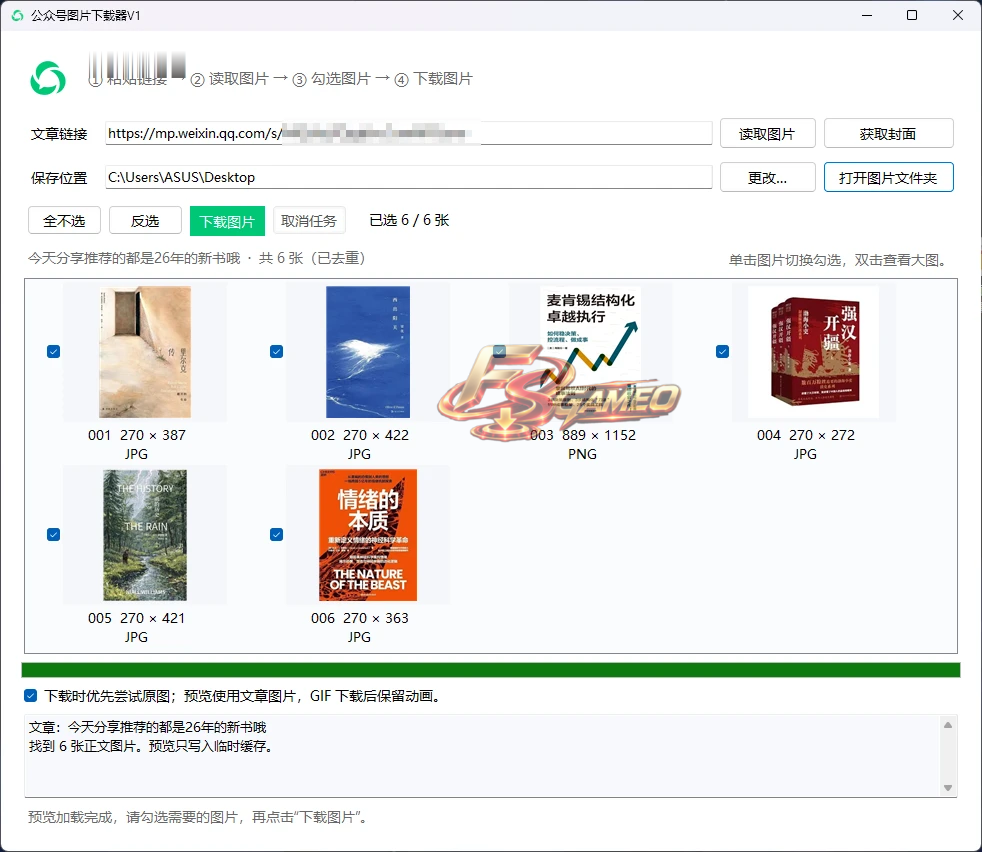Click the green download progress bar
The image size is (982, 852).
(x=490, y=670)
